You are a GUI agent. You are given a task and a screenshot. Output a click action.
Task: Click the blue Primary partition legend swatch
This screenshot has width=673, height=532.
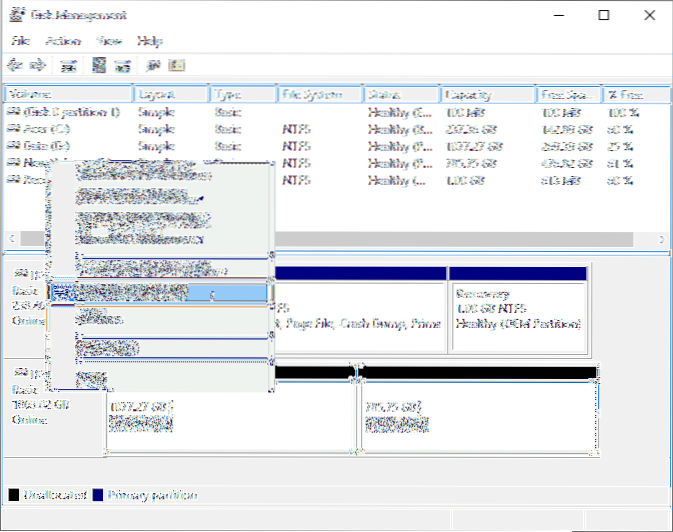click(x=99, y=495)
